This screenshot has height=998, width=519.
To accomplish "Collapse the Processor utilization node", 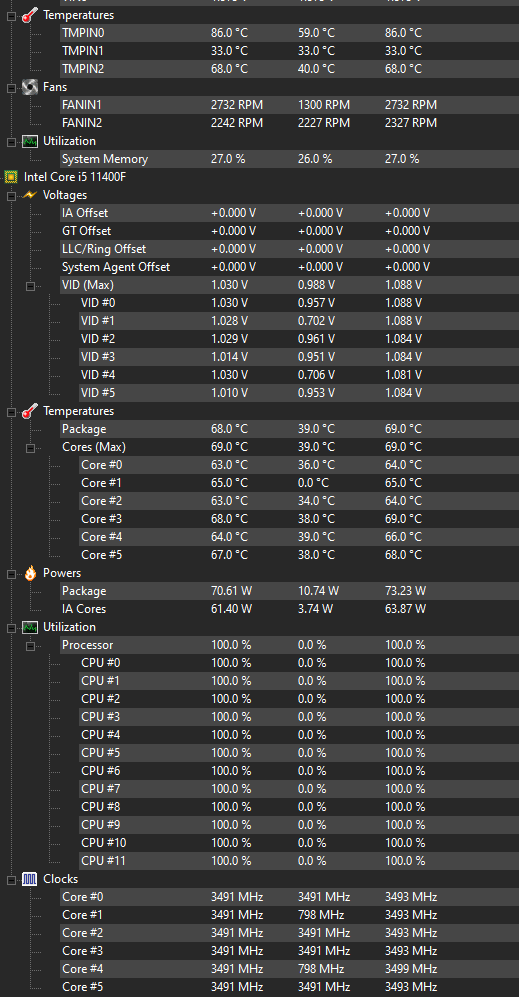I will (x=30, y=646).
